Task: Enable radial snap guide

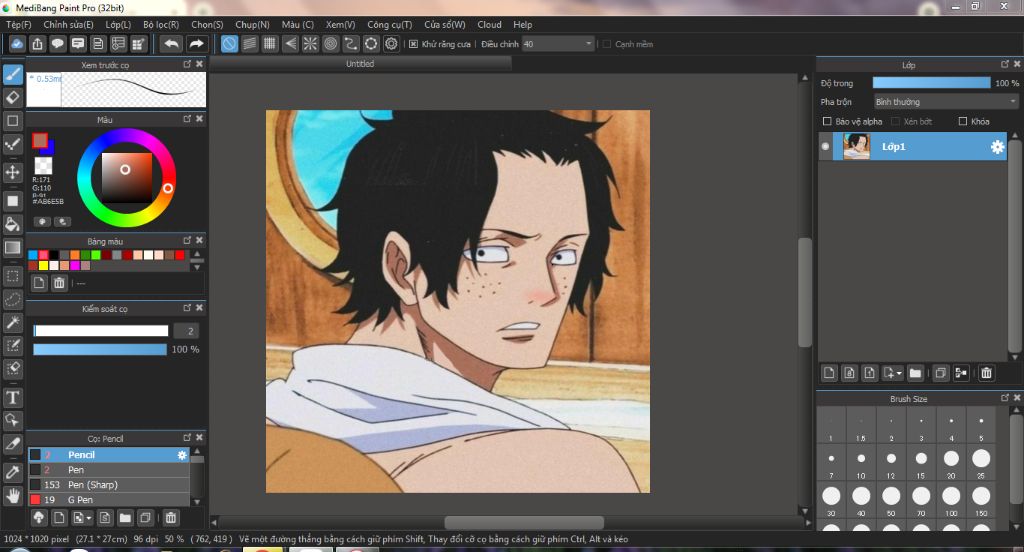Action: [x=310, y=44]
